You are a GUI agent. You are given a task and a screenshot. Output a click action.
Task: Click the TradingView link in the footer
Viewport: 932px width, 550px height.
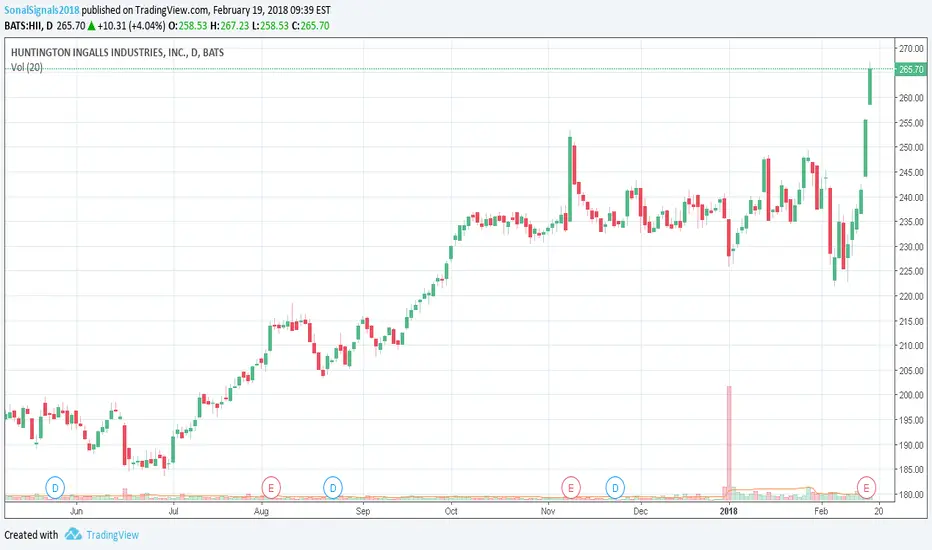112,535
